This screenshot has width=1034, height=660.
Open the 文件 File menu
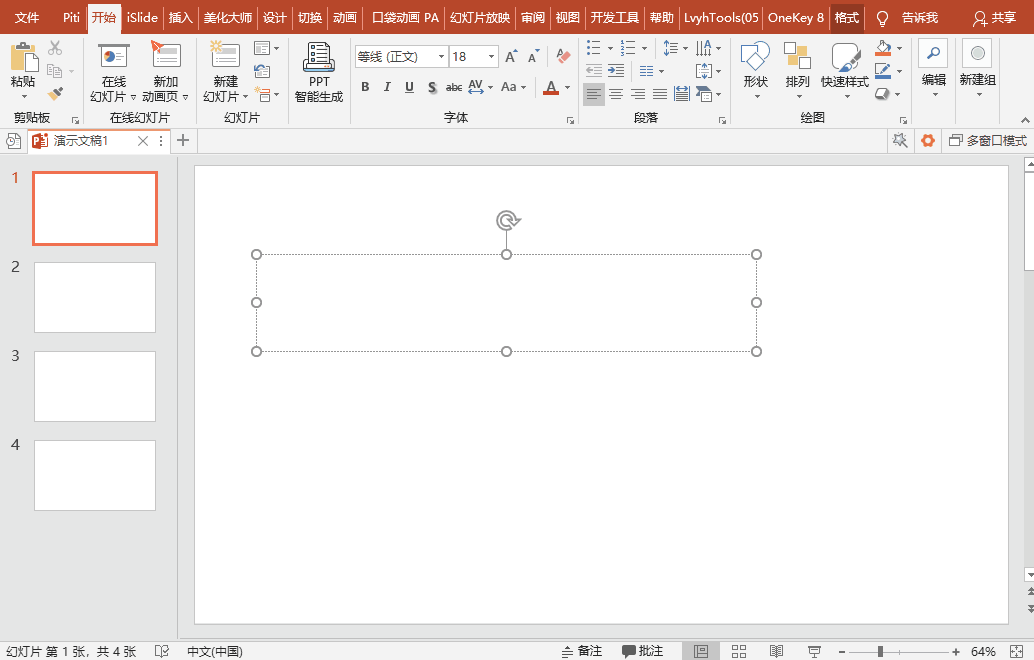(x=26, y=18)
